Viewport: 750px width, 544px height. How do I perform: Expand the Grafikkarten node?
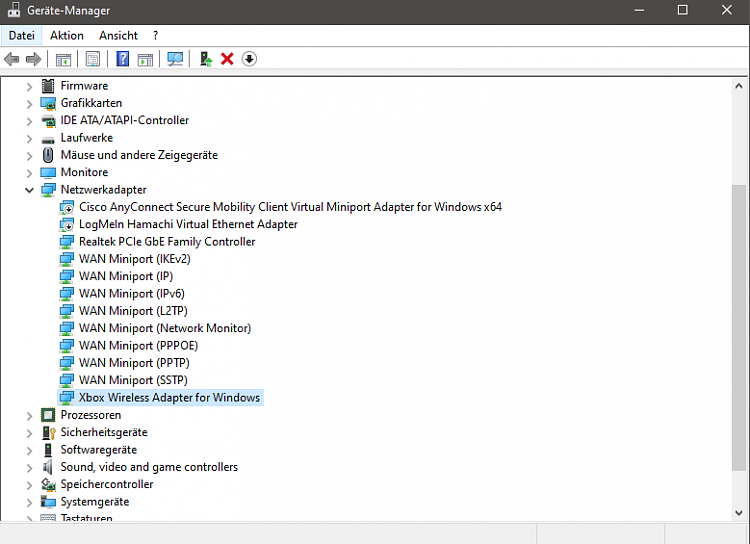pos(30,104)
